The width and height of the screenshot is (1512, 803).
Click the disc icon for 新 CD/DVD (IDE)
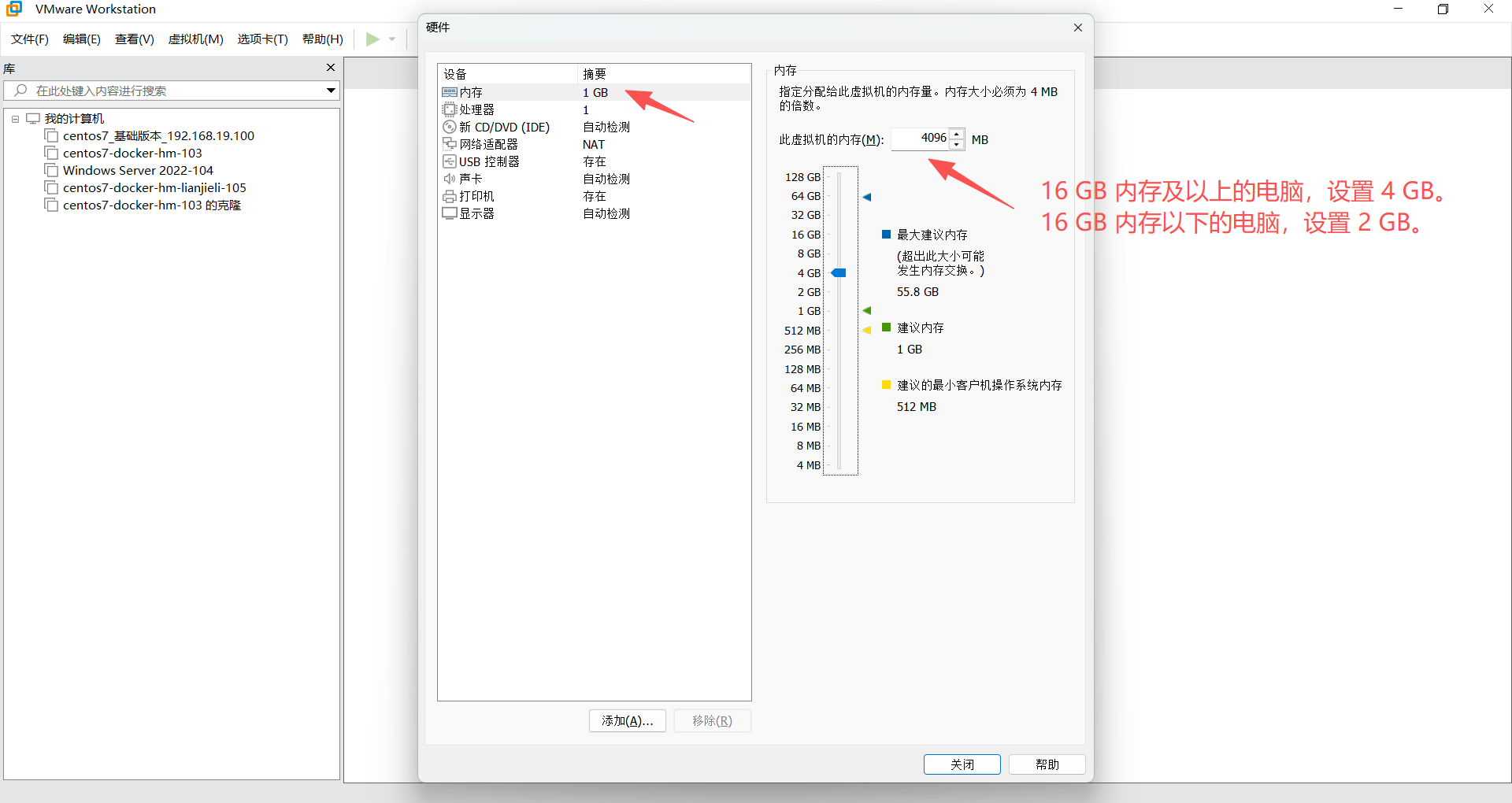click(450, 127)
